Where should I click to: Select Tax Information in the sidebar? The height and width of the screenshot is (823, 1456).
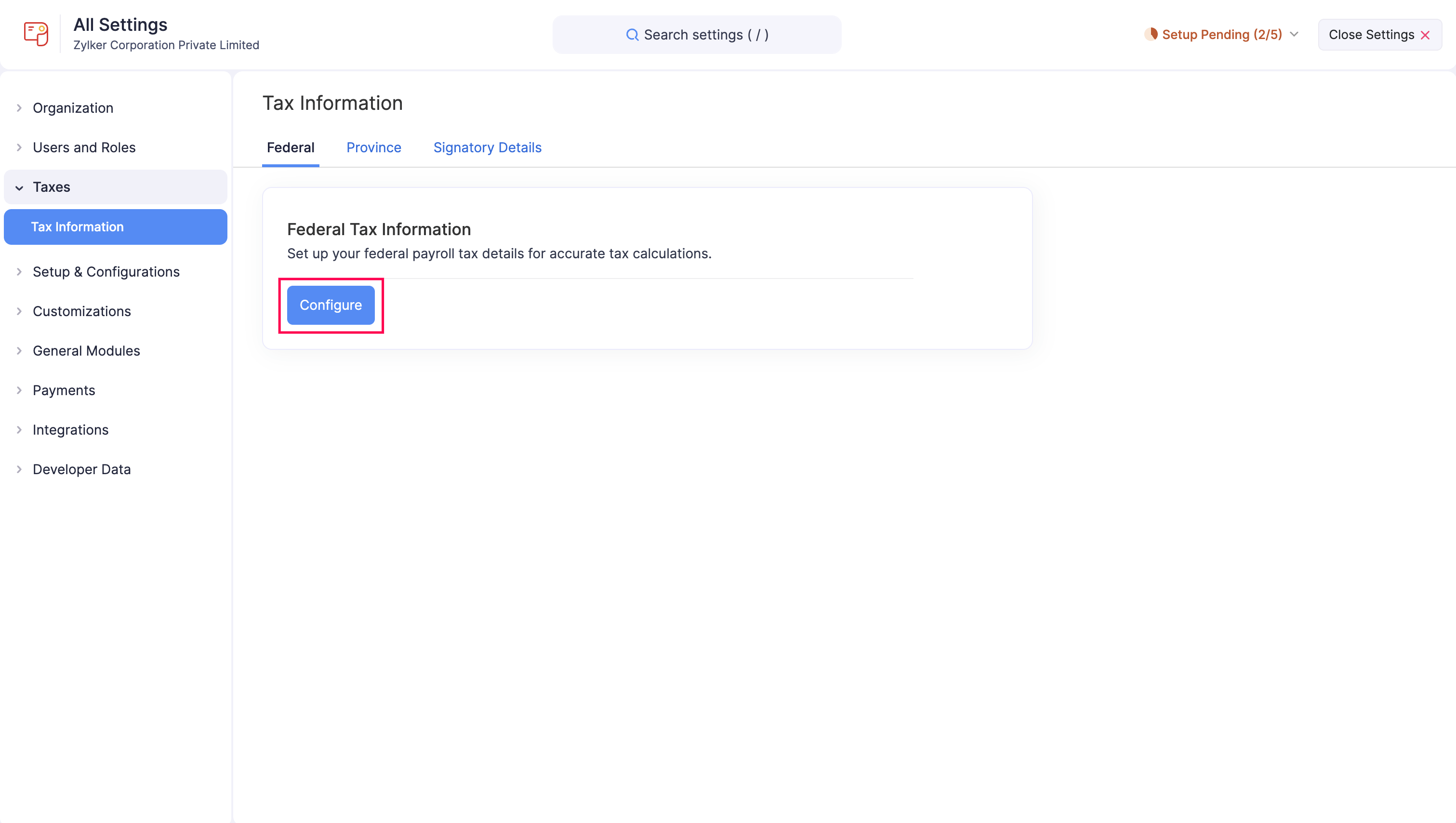[78, 226]
